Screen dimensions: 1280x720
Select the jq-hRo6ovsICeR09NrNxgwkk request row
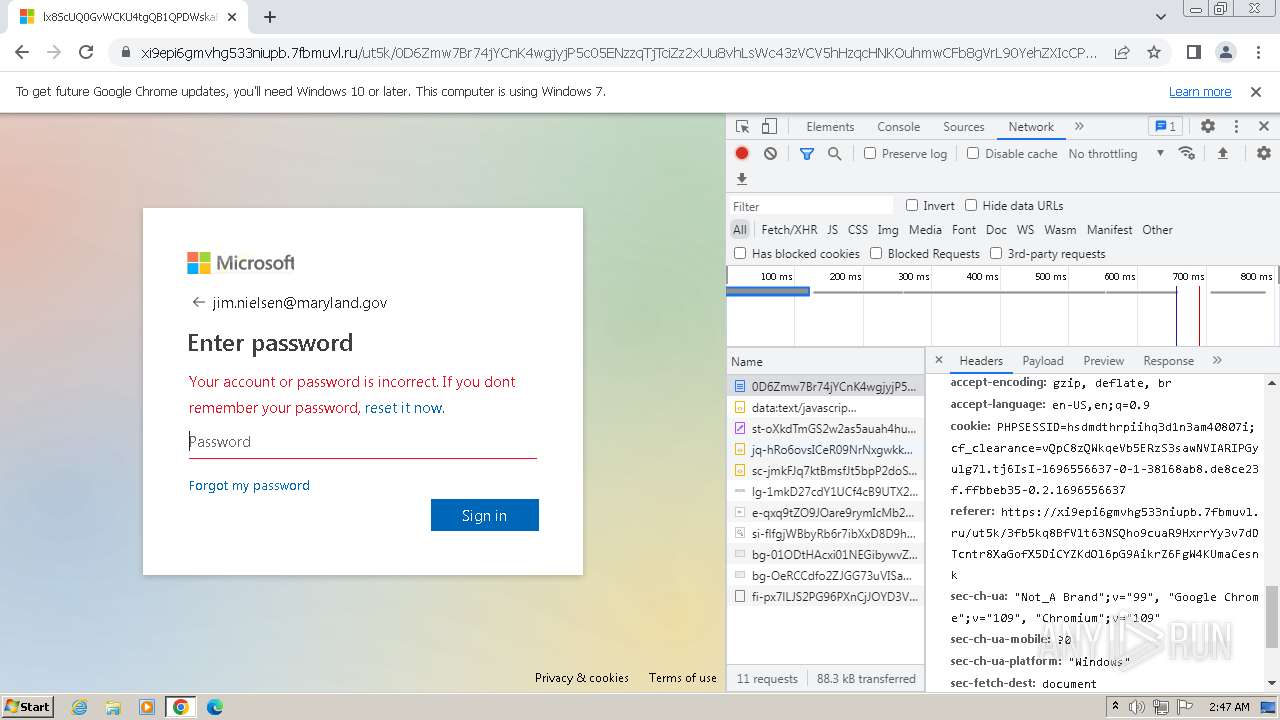point(825,449)
